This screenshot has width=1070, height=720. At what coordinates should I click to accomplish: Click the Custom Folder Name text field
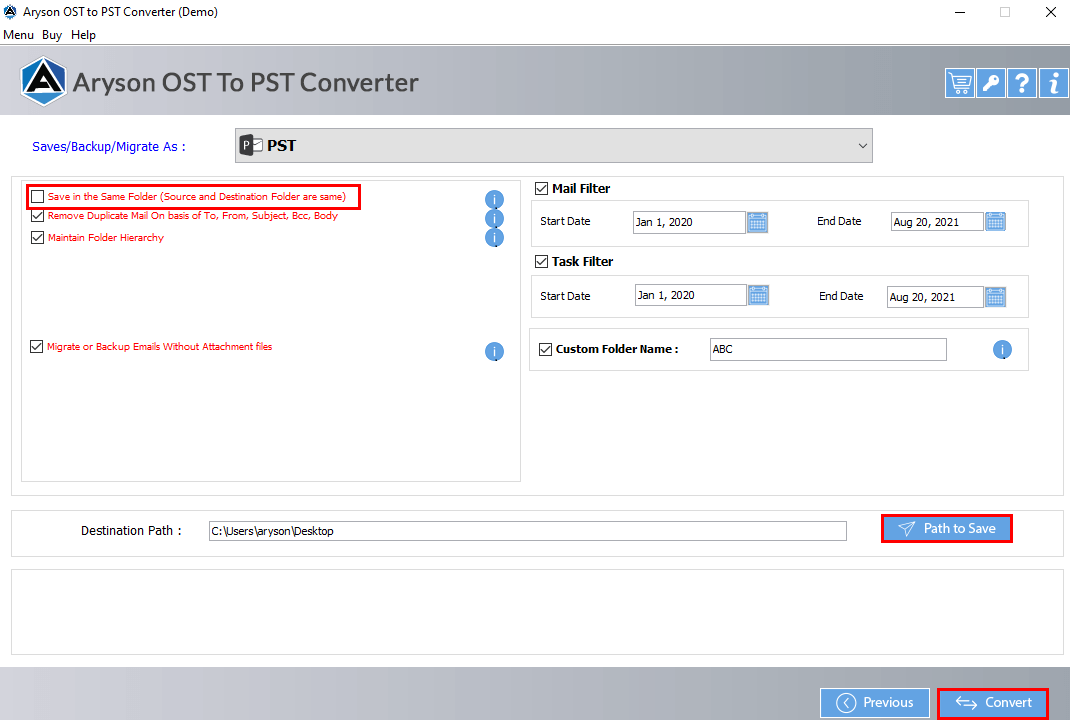[x=828, y=349]
